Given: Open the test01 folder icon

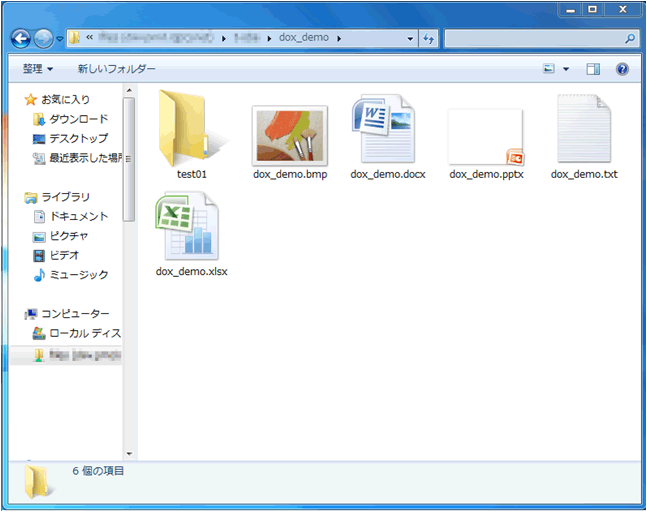Looking at the screenshot, I should point(190,130).
